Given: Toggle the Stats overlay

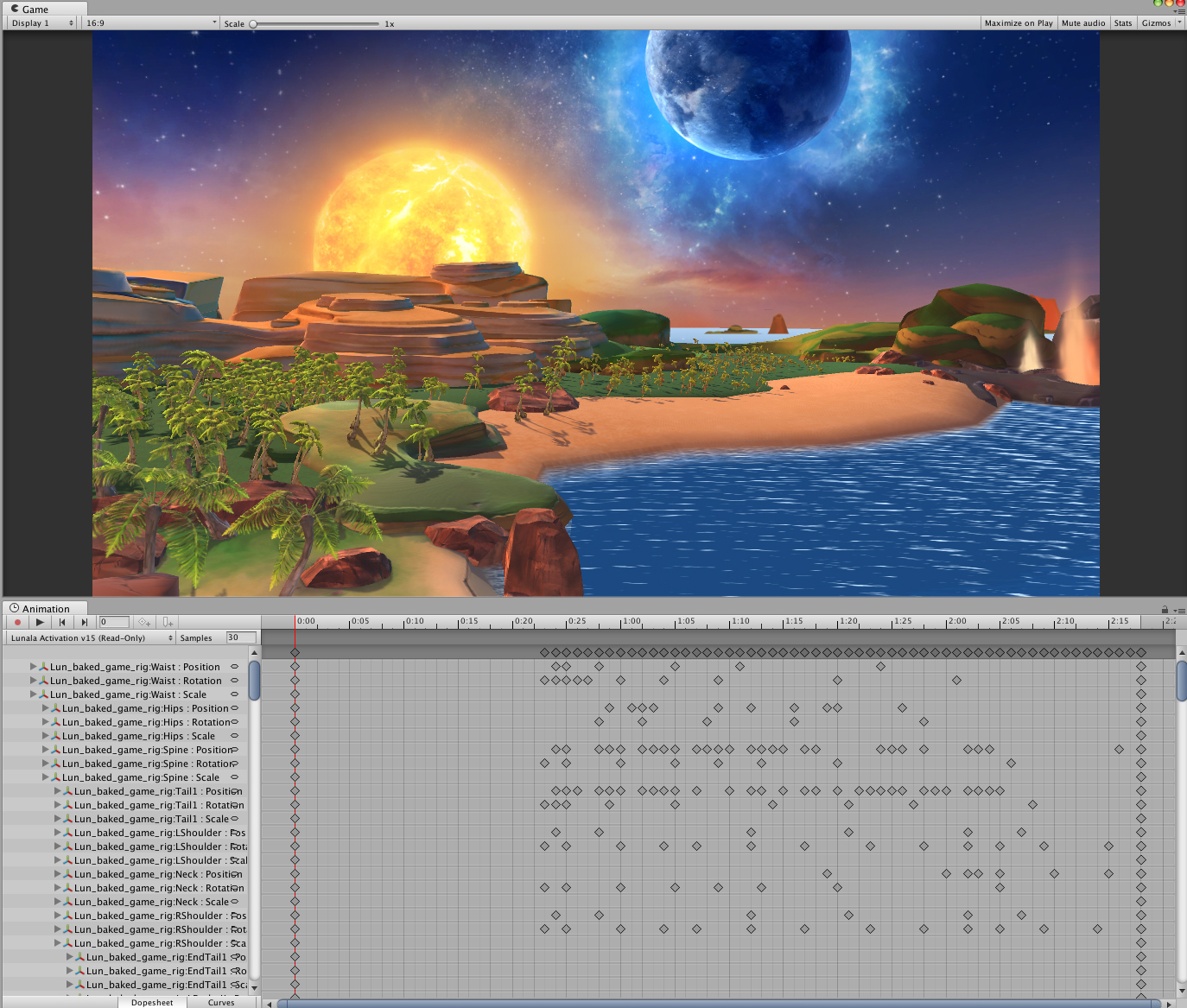Looking at the screenshot, I should 1122,23.
